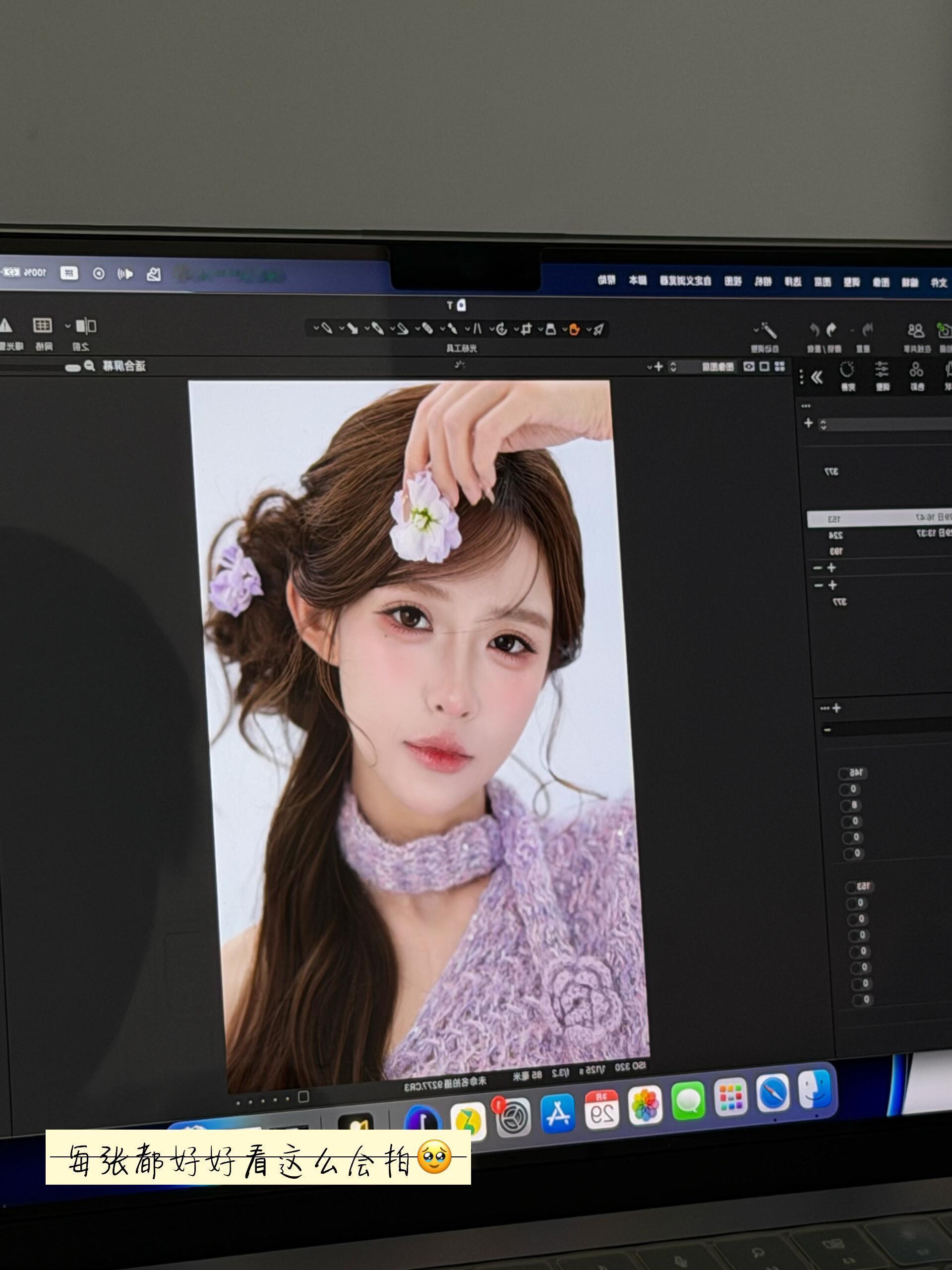This screenshot has width=952, height=1270.
Task: Open the 拼 input method menu
Action: click(69, 273)
